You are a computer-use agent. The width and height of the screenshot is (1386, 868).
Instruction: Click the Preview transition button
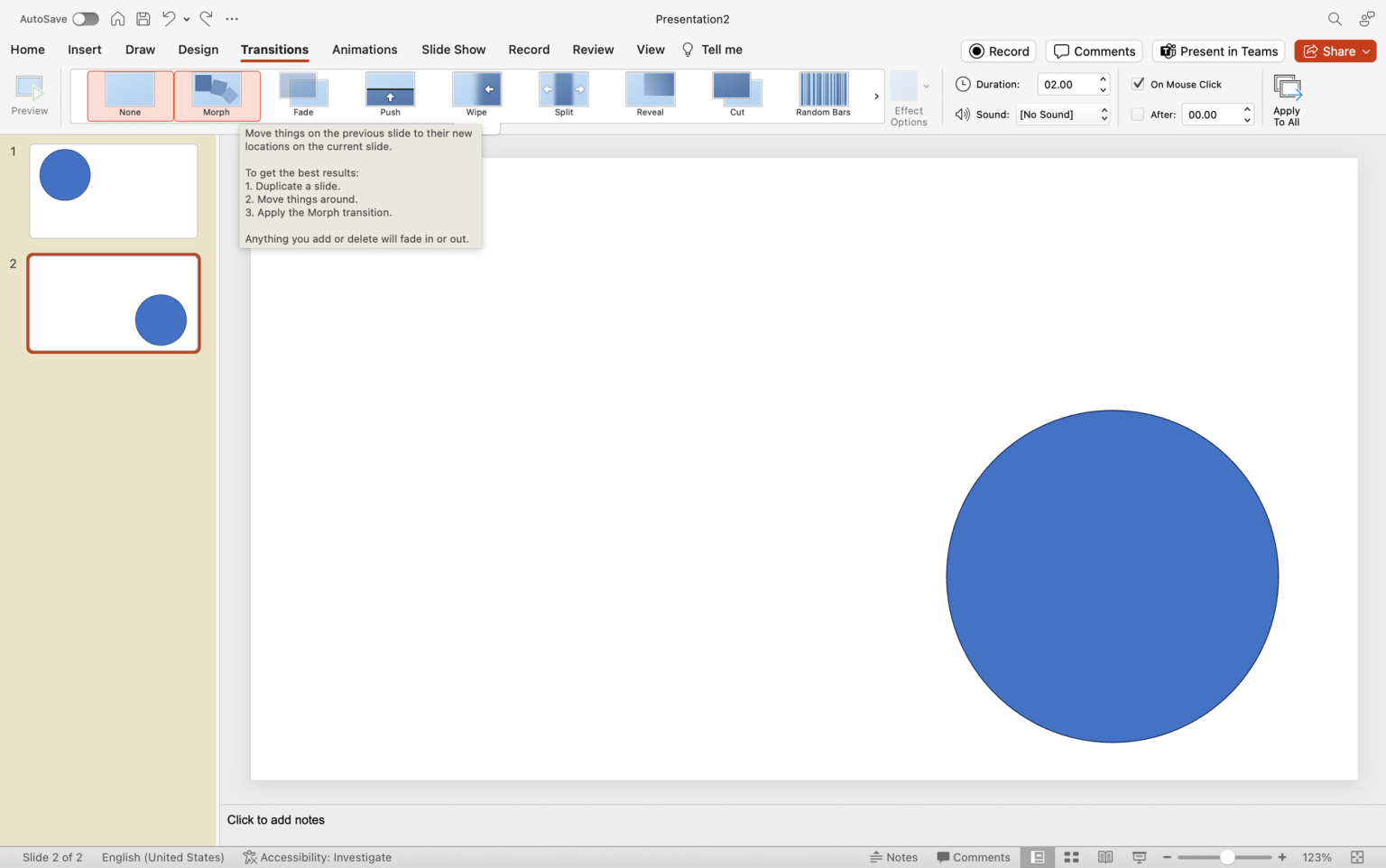point(30,95)
